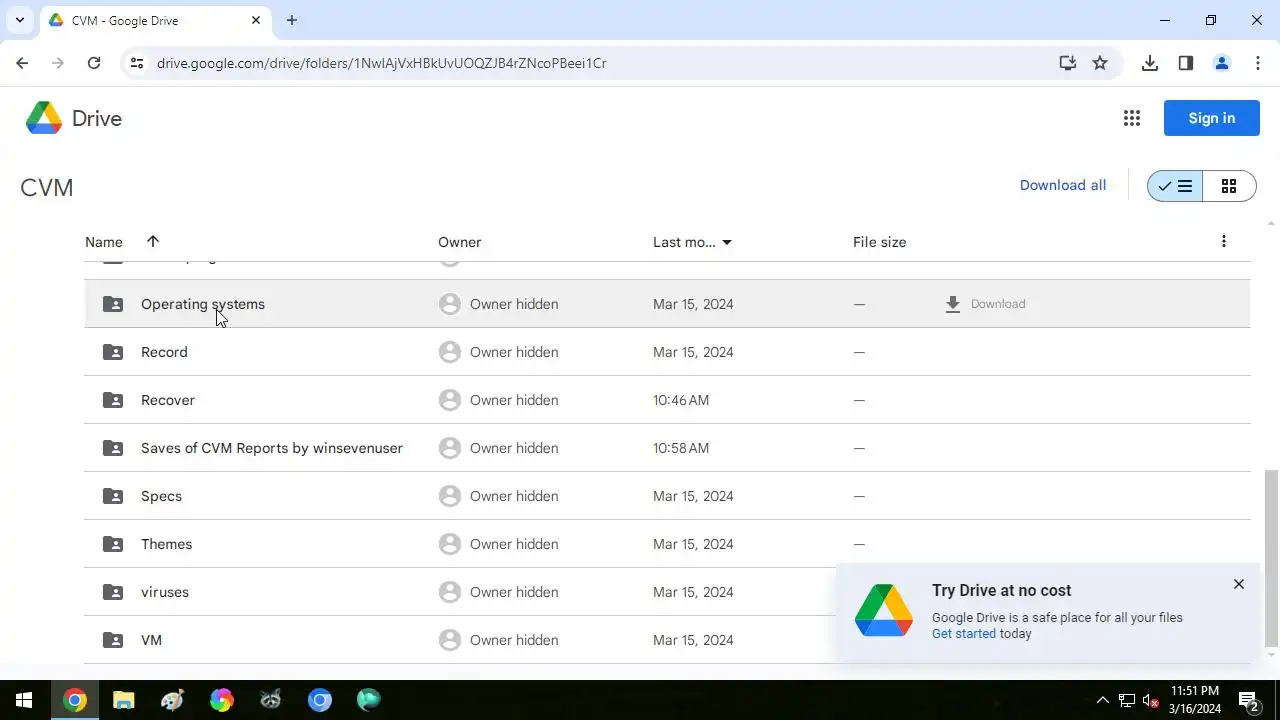Viewport: 1280px width, 720px height.
Task: Click the Operating systems row folder icon
Action: 113,304
